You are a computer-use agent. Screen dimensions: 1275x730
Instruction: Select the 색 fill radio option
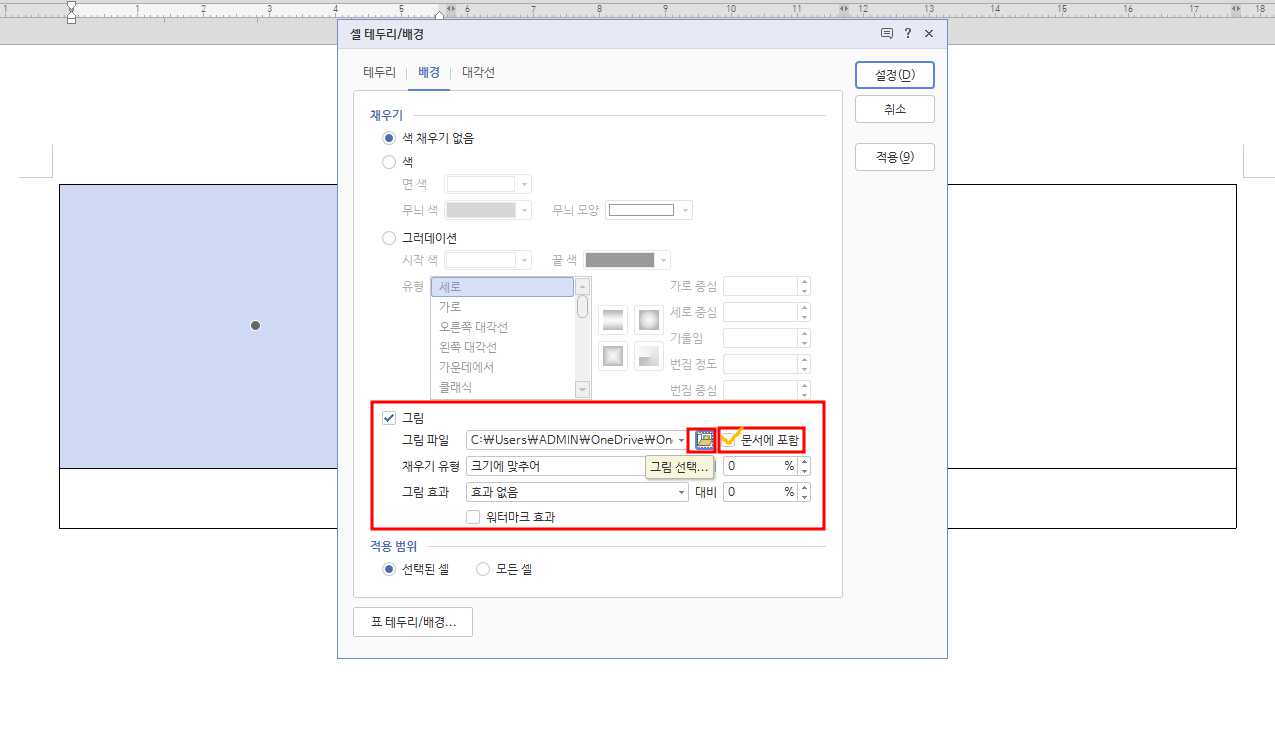click(x=389, y=161)
